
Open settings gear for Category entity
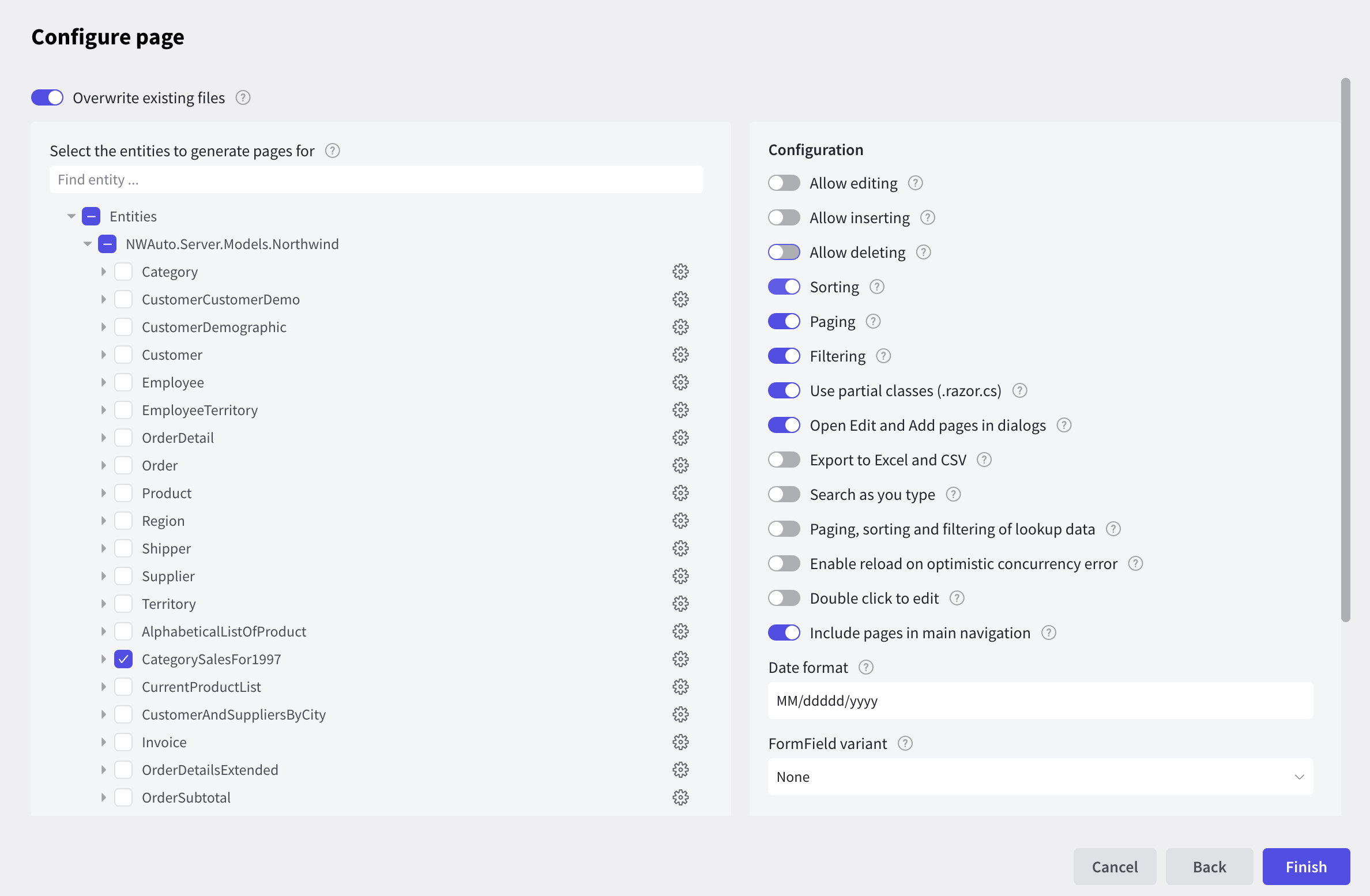coord(680,272)
